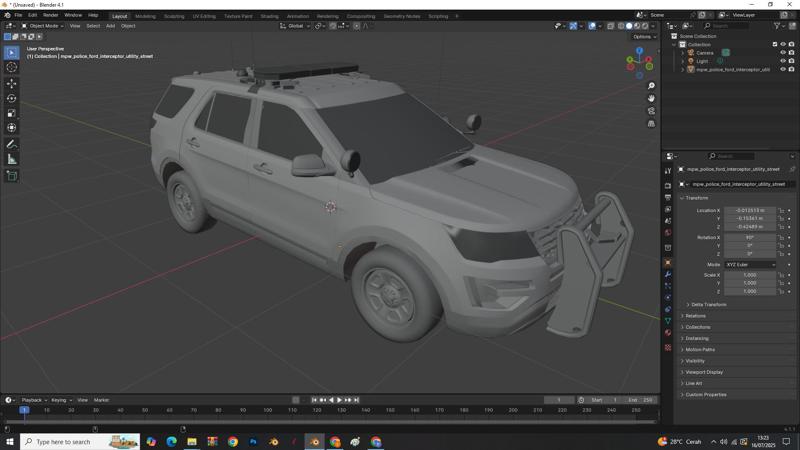
Task: Switch perspective/orthographic grid icon
Action: click(651, 123)
